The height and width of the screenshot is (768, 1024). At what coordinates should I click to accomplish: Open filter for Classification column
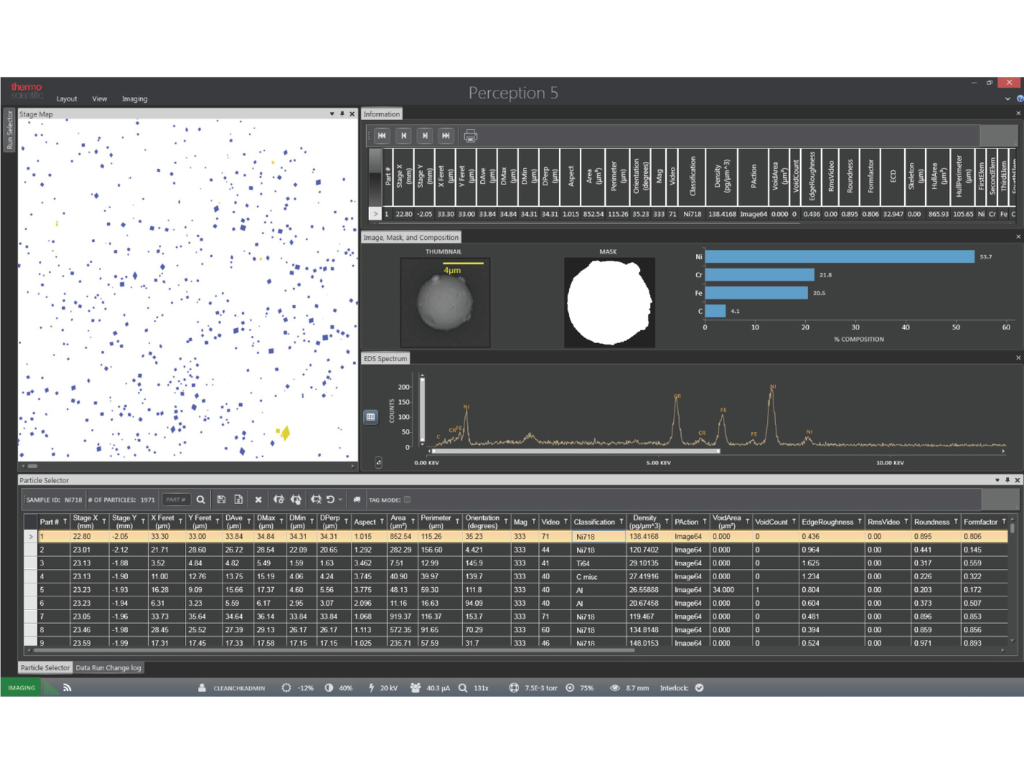coord(621,522)
